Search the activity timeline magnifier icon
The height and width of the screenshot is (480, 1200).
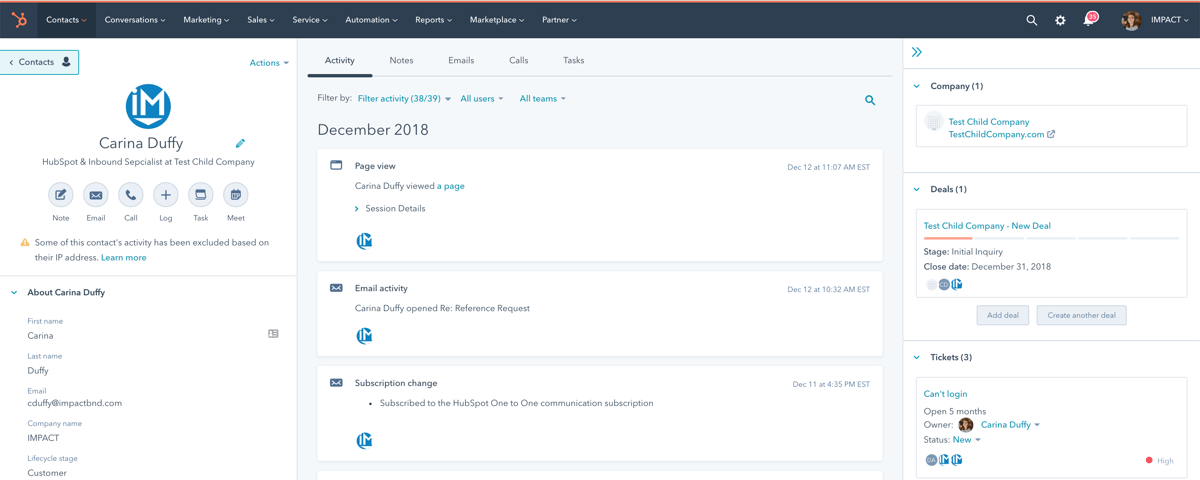coord(870,100)
